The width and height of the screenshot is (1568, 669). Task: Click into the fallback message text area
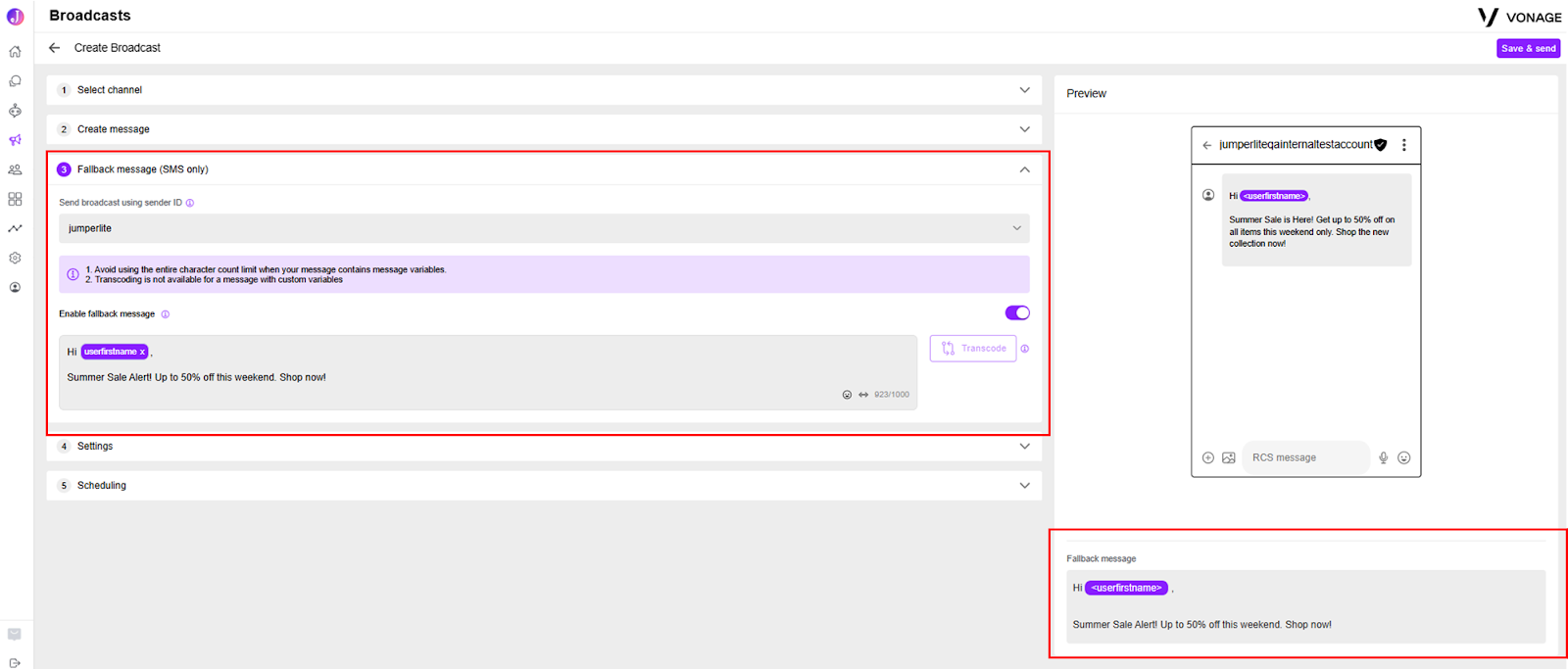coord(488,372)
